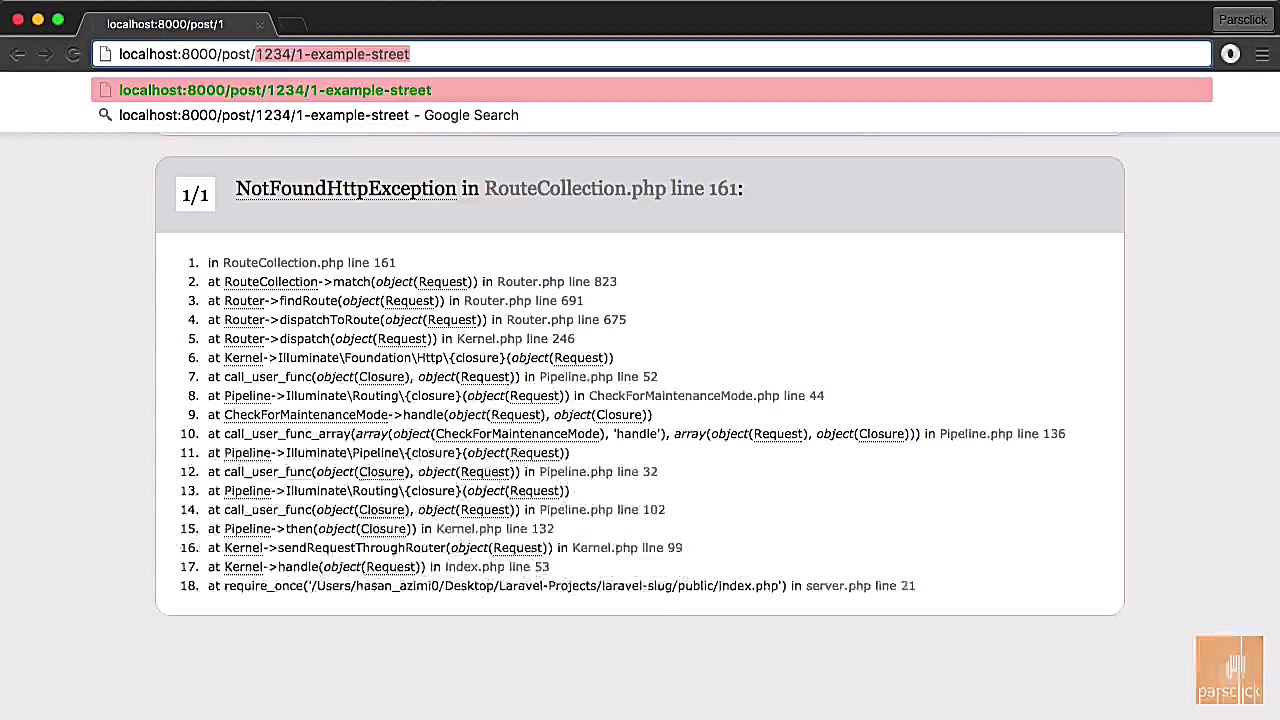Open the Chrome hamburger menu
1280x720 pixels.
1262,54
